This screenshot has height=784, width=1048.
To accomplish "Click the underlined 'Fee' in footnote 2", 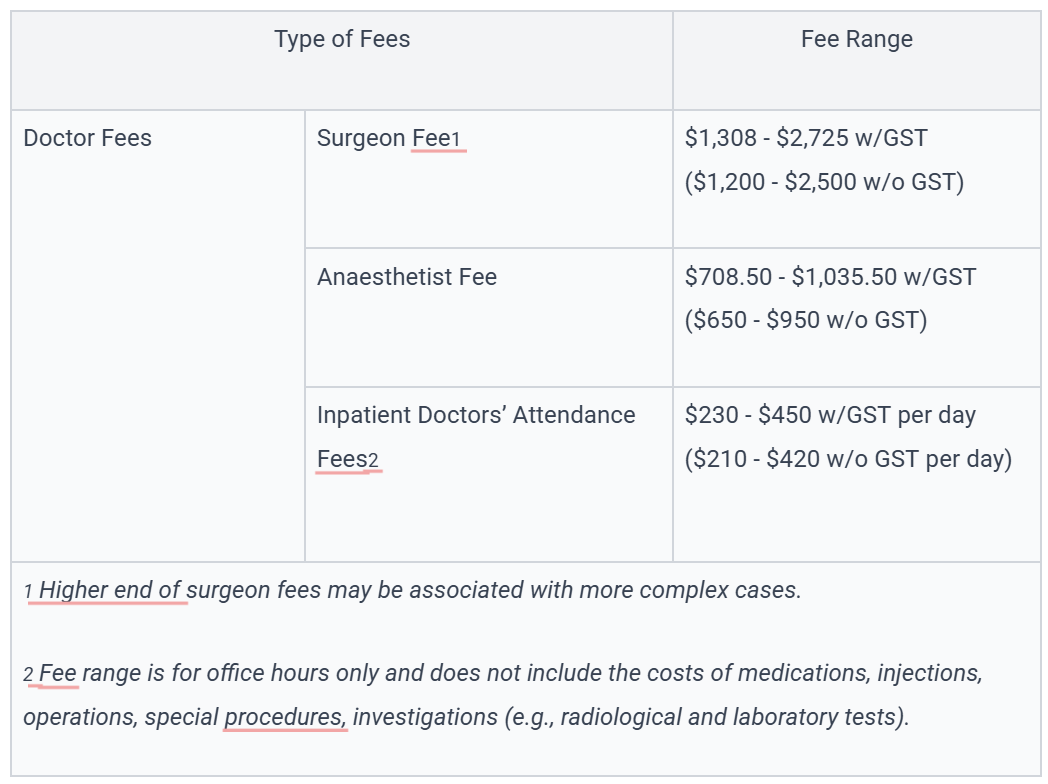I will (58, 673).
